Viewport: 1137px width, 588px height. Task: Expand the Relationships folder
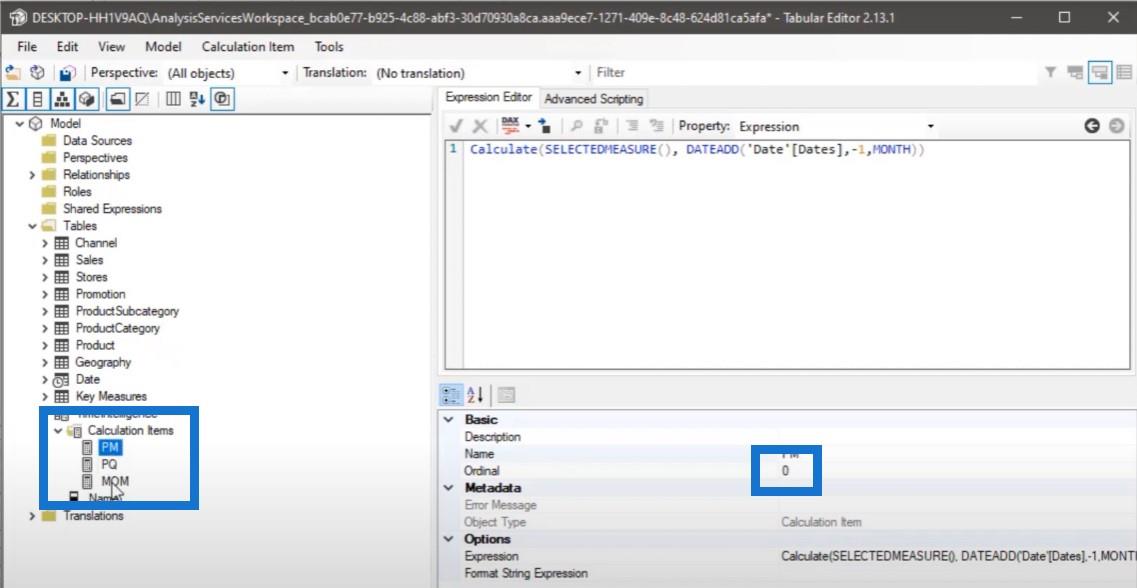click(x=32, y=175)
